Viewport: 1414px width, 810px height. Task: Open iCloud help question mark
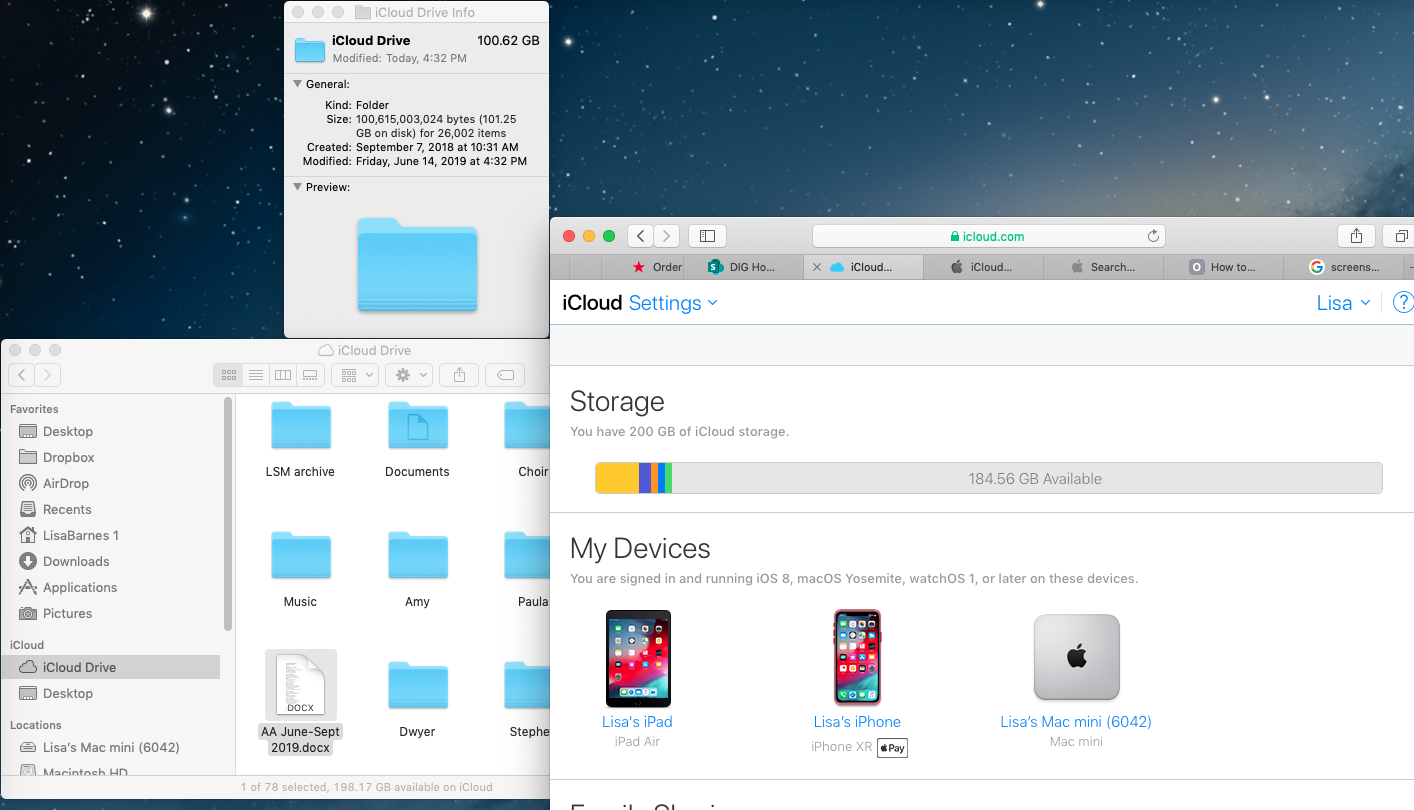pyautogui.click(x=1403, y=303)
